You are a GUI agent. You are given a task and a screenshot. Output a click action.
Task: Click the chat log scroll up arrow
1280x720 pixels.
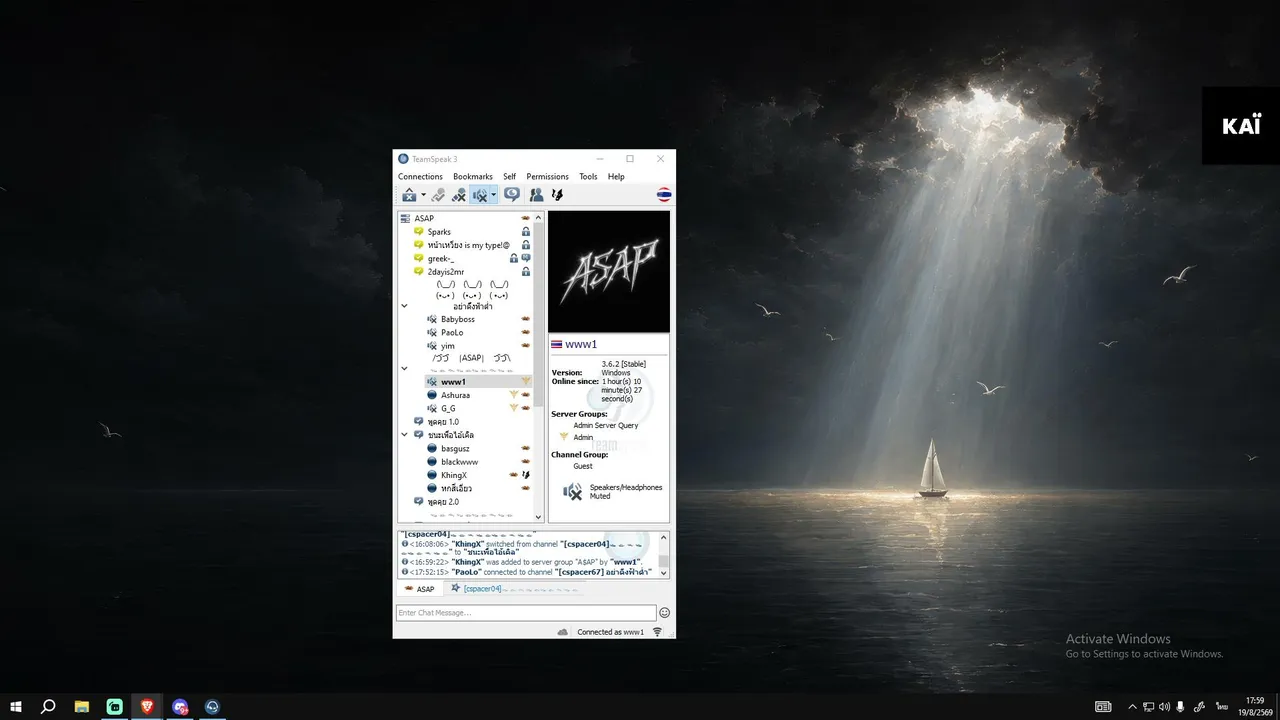pyautogui.click(x=663, y=538)
